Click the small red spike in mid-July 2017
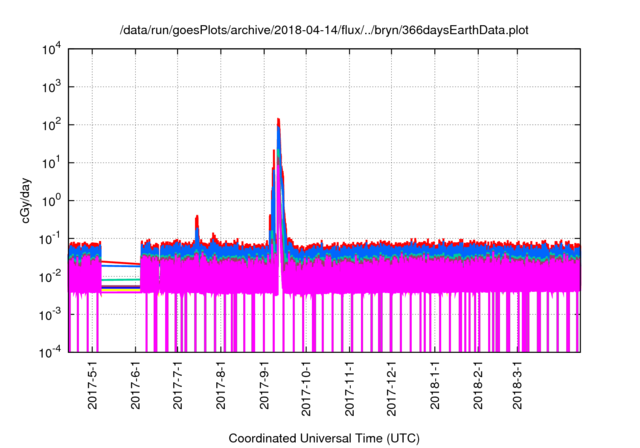The height and width of the screenshot is (448, 640). click(x=197, y=217)
